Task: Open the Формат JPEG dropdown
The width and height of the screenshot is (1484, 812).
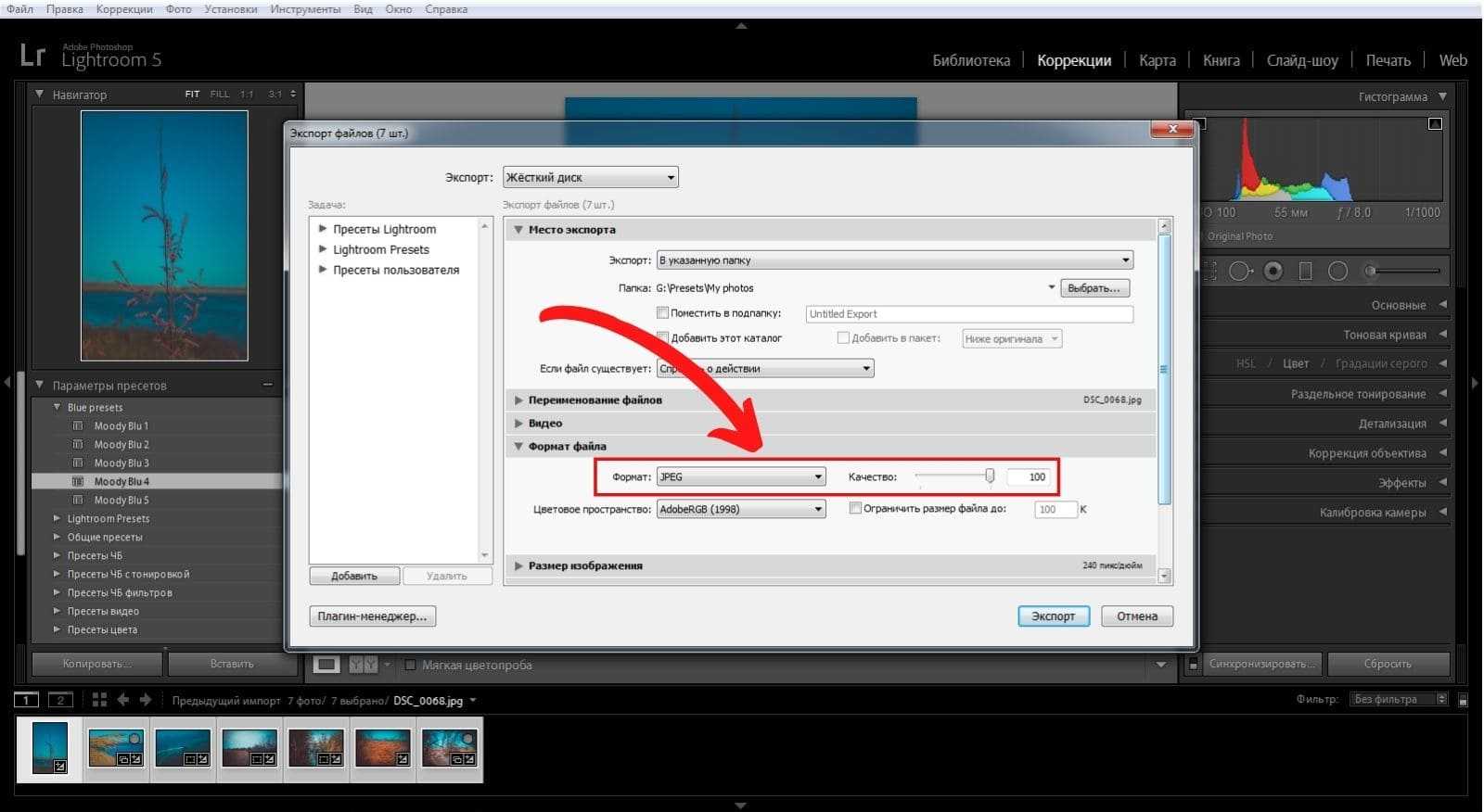Action: 740,477
